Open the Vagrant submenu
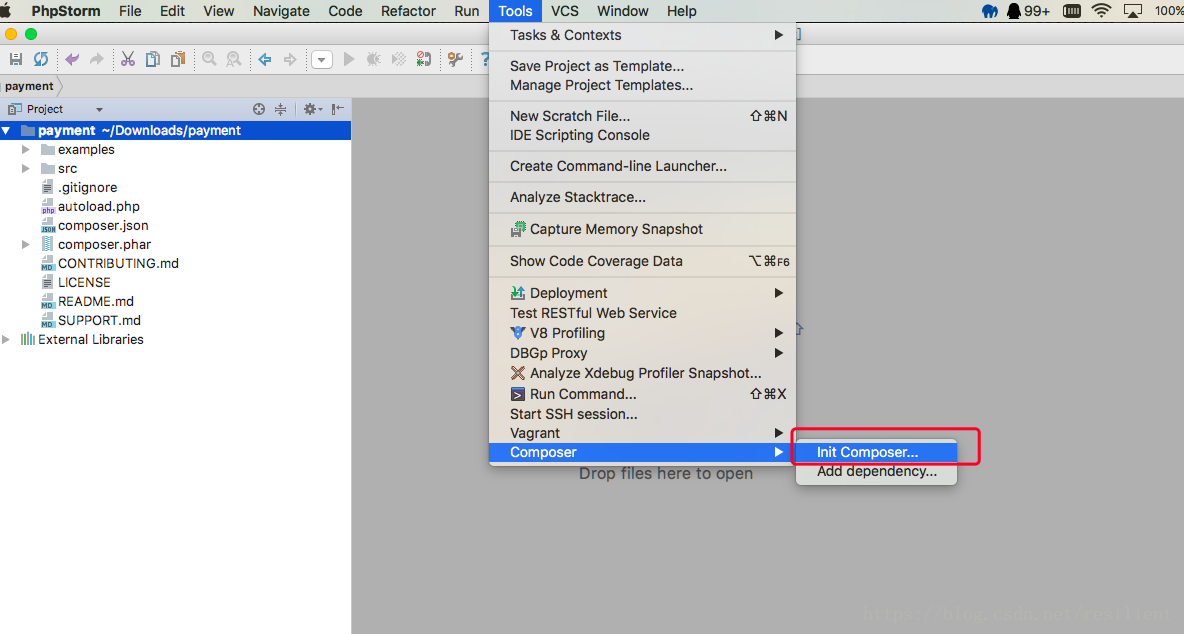Screen dimensions: 1184x634 pyautogui.click(x=643, y=433)
